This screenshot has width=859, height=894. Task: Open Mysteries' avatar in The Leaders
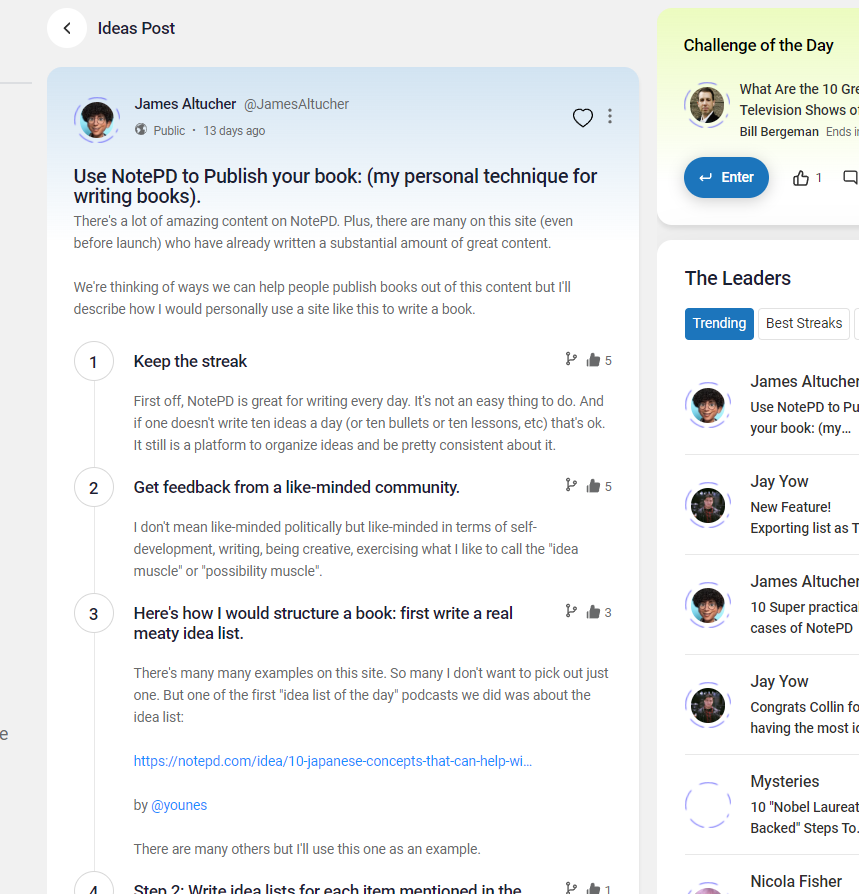(708, 804)
